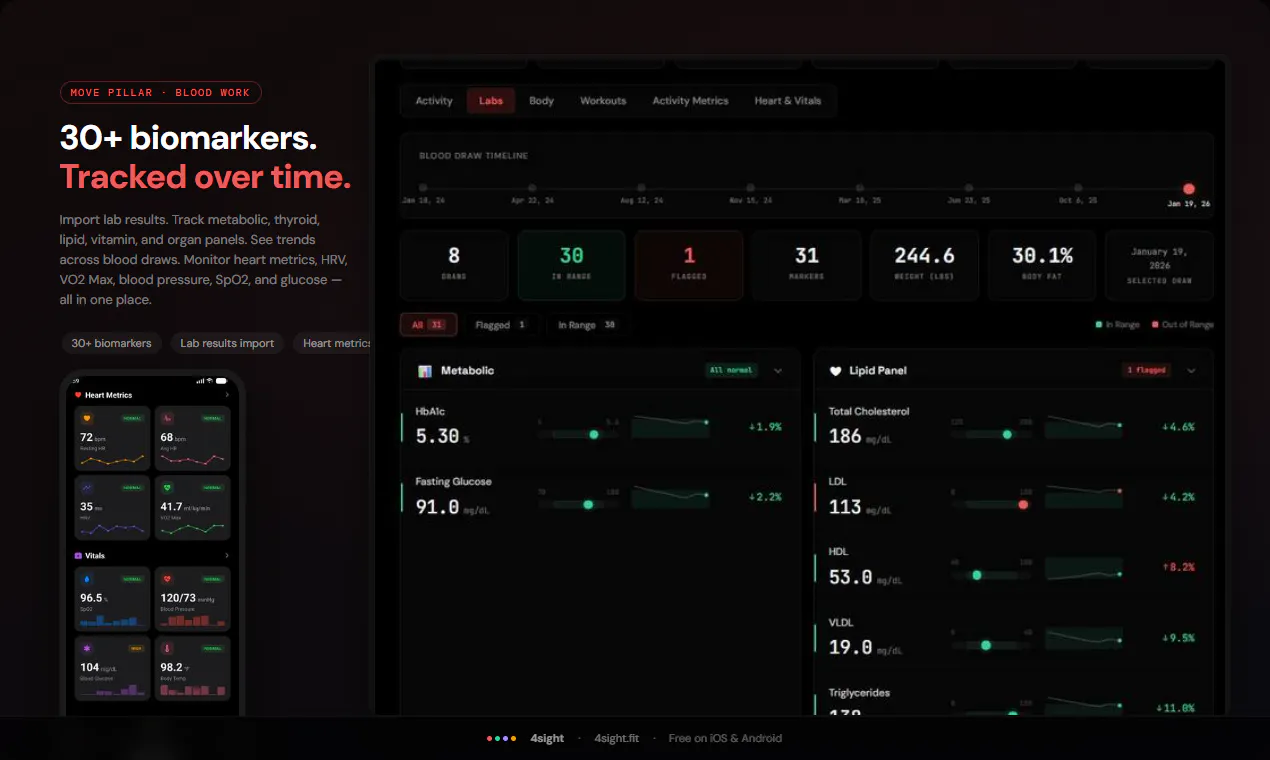1270x760 pixels.
Task: Click the HbA1c trend sparkline
Action: coord(670,427)
